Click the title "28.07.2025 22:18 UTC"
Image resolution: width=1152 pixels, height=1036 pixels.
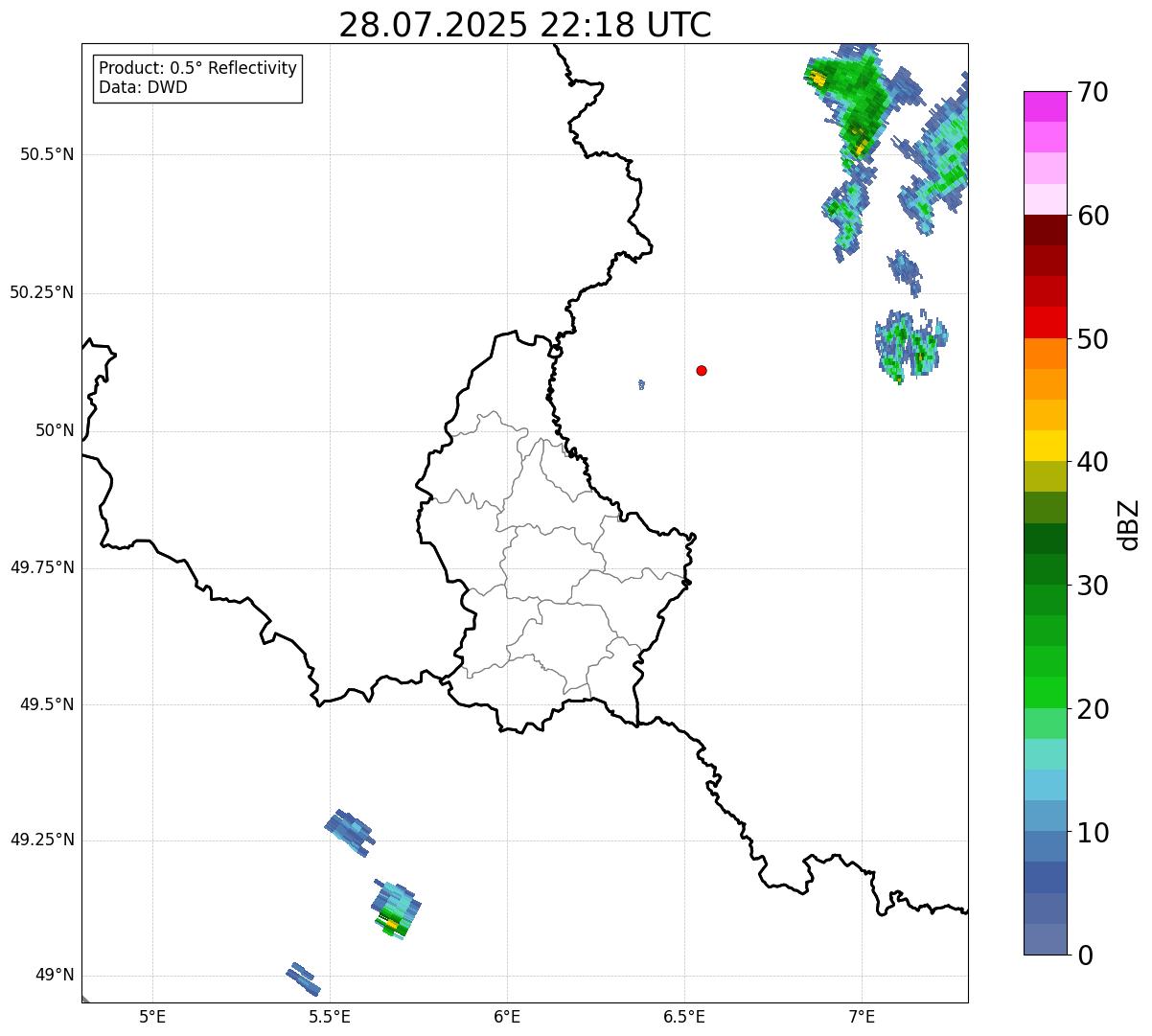click(x=524, y=25)
